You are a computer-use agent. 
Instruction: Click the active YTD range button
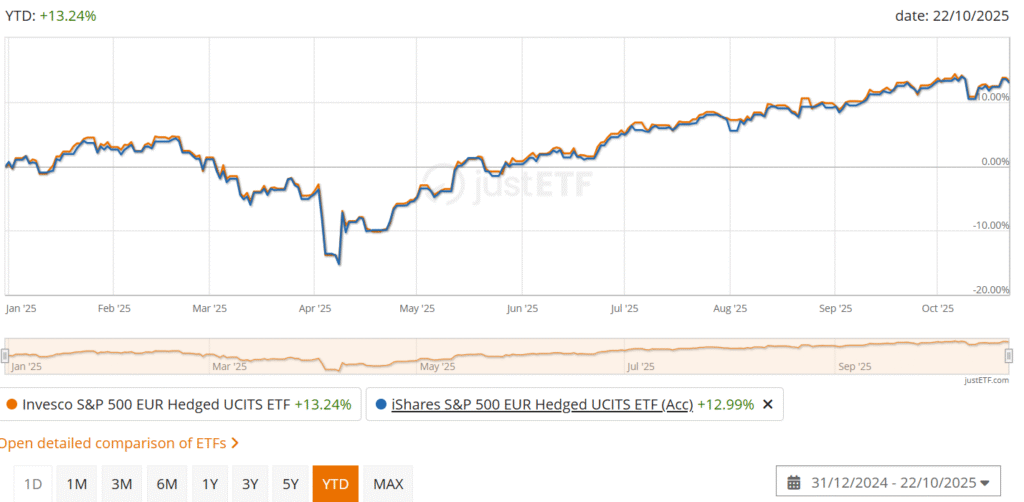(x=335, y=484)
